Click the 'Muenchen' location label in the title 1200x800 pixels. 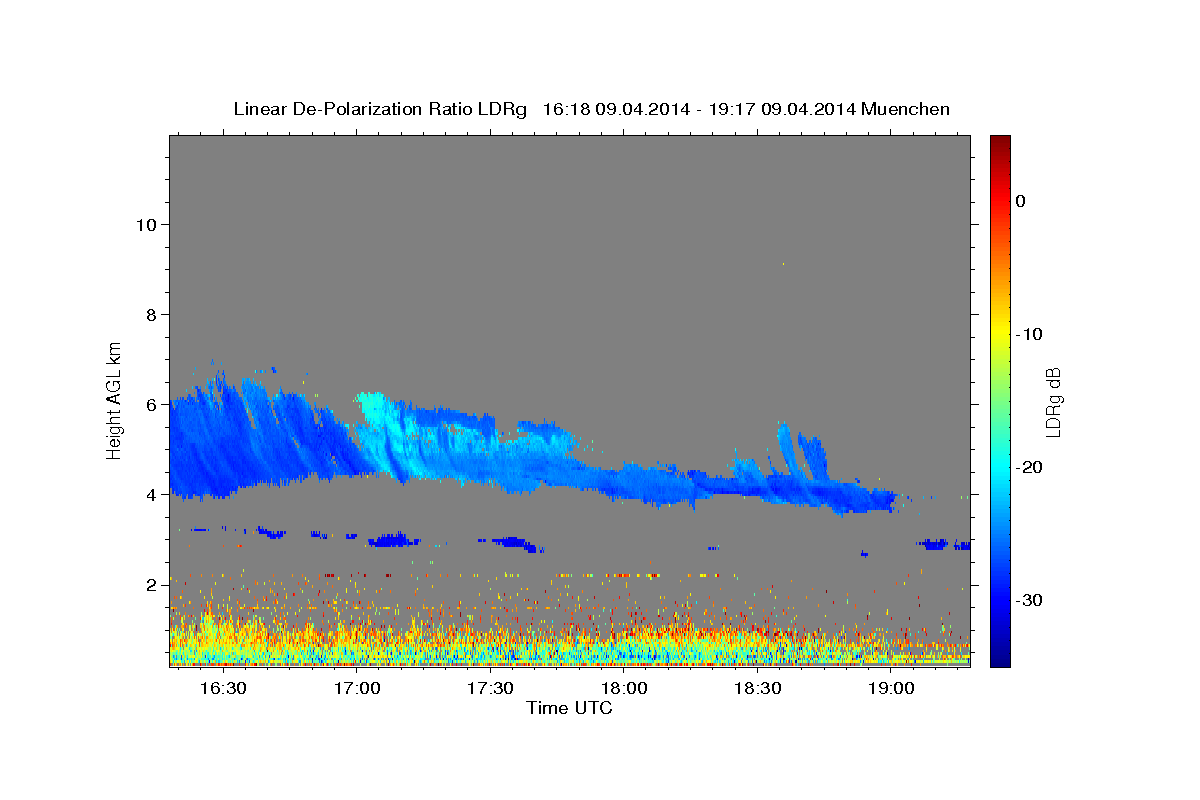point(906,109)
